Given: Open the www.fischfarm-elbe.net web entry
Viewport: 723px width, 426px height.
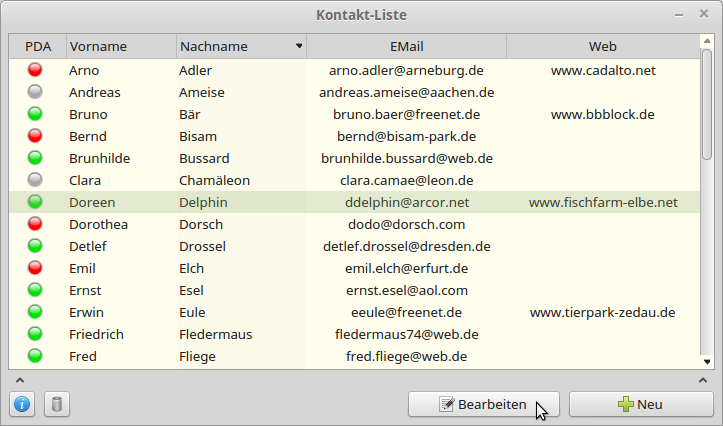Looking at the screenshot, I should [x=602, y=202].
